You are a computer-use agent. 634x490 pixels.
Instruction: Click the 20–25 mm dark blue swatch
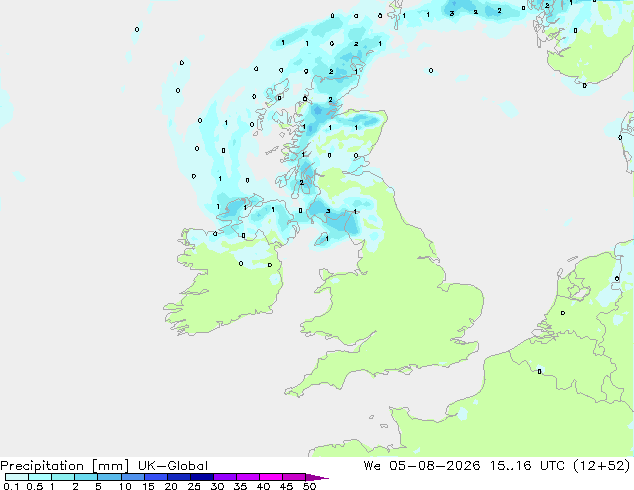pos(179,477)
